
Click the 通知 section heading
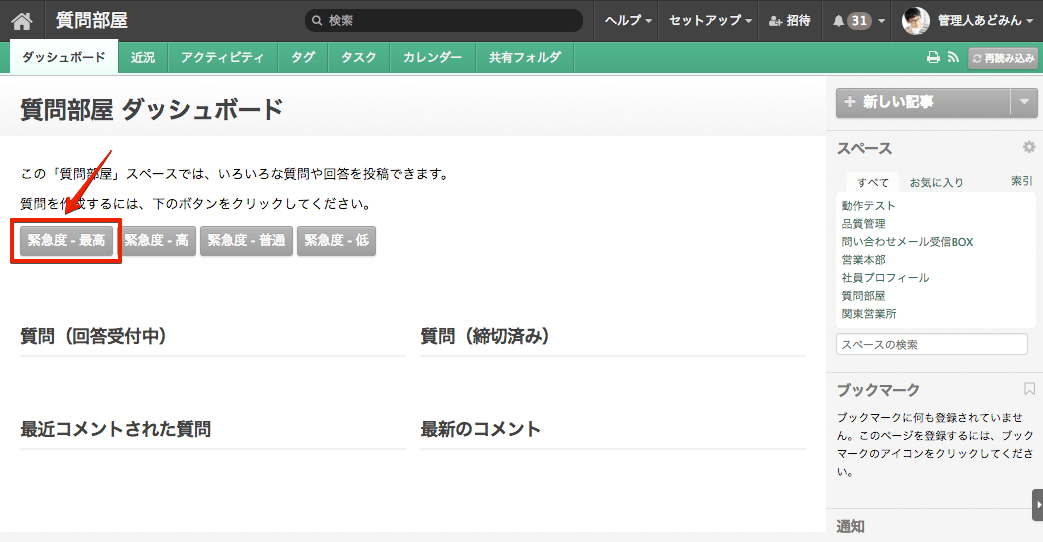point(850,526)
